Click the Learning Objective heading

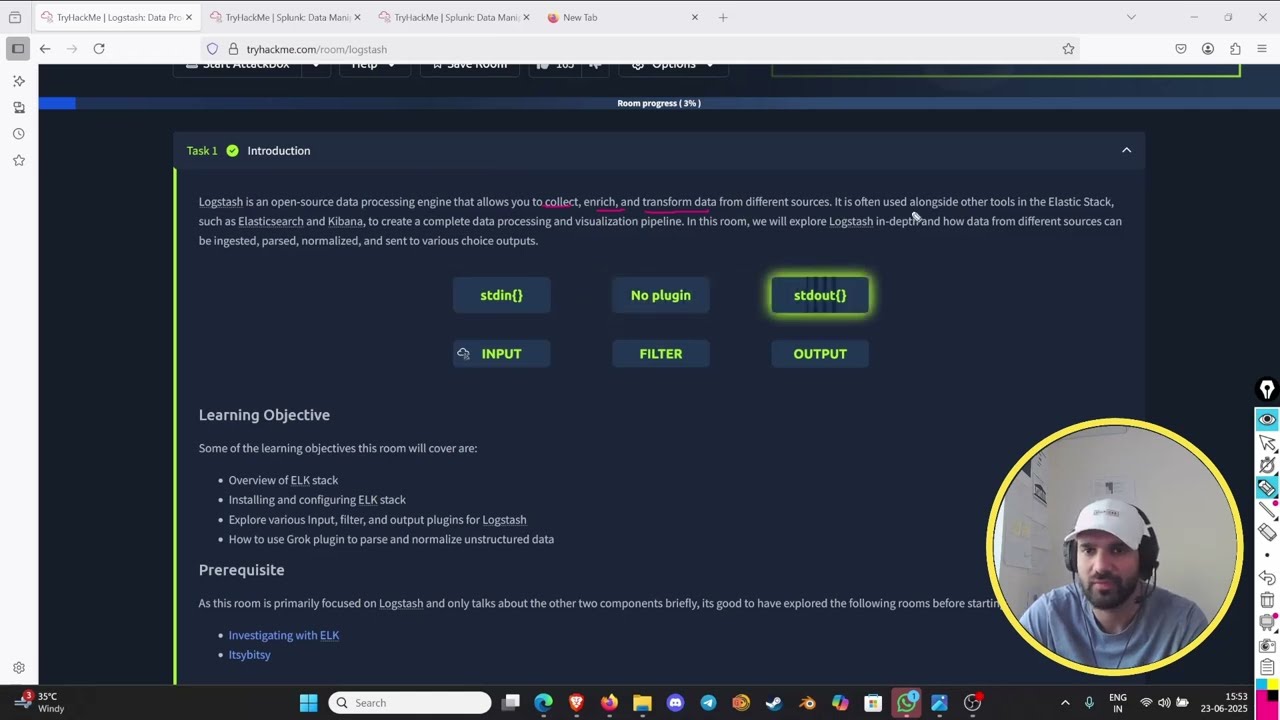(264, 415)
